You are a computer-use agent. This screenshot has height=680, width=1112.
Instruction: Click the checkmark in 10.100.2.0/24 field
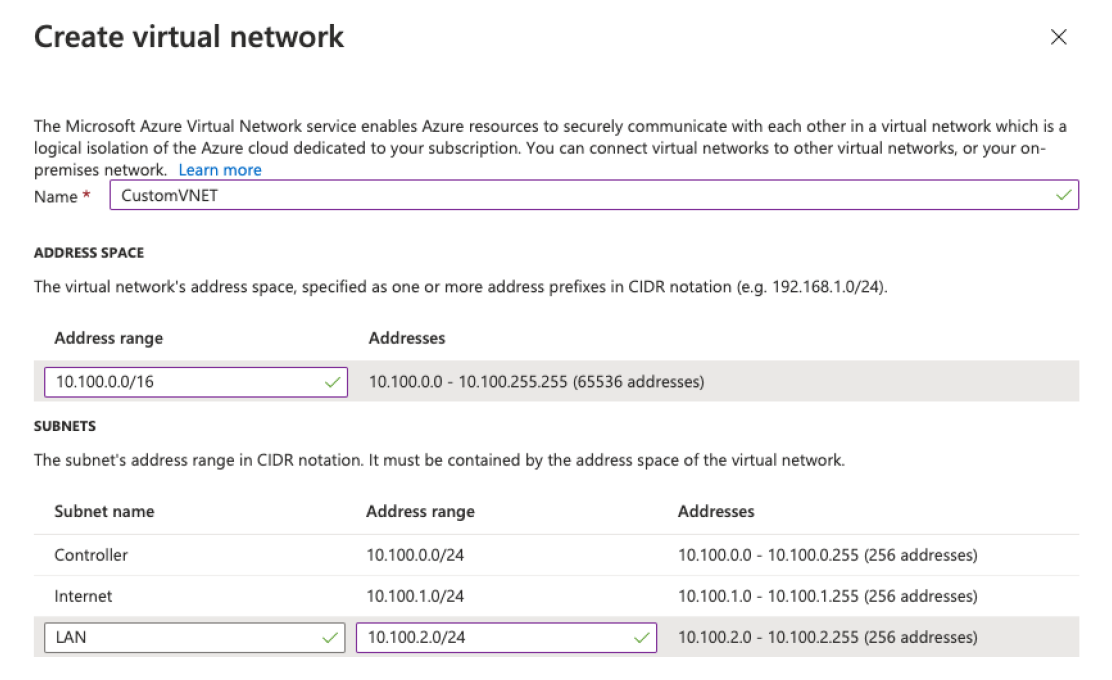(641, 637)
